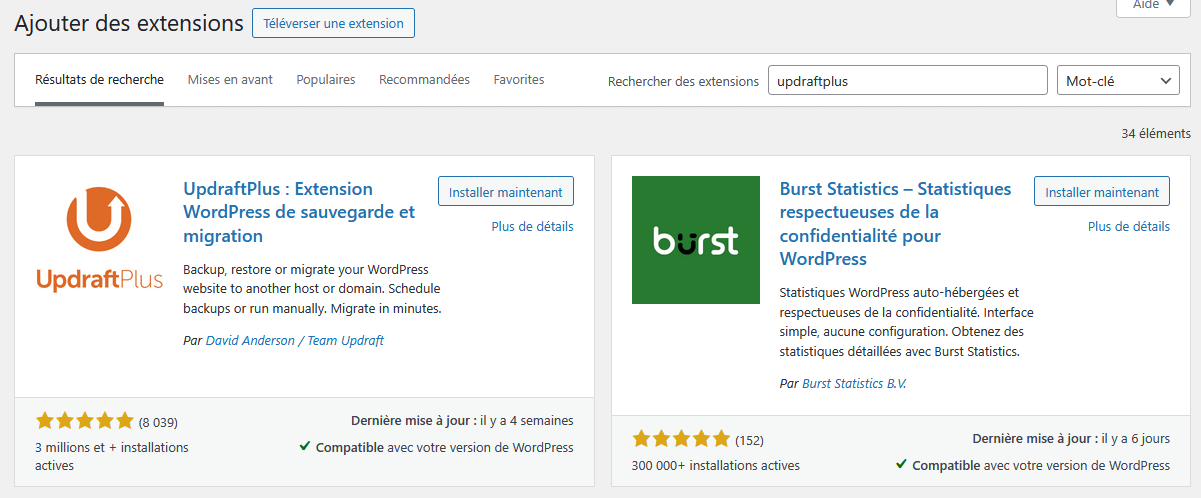The width and height of the screenshot is (1201, 498).
Task: Open the Burst Statistics plugin title link
Action: [x=895, y=224]
